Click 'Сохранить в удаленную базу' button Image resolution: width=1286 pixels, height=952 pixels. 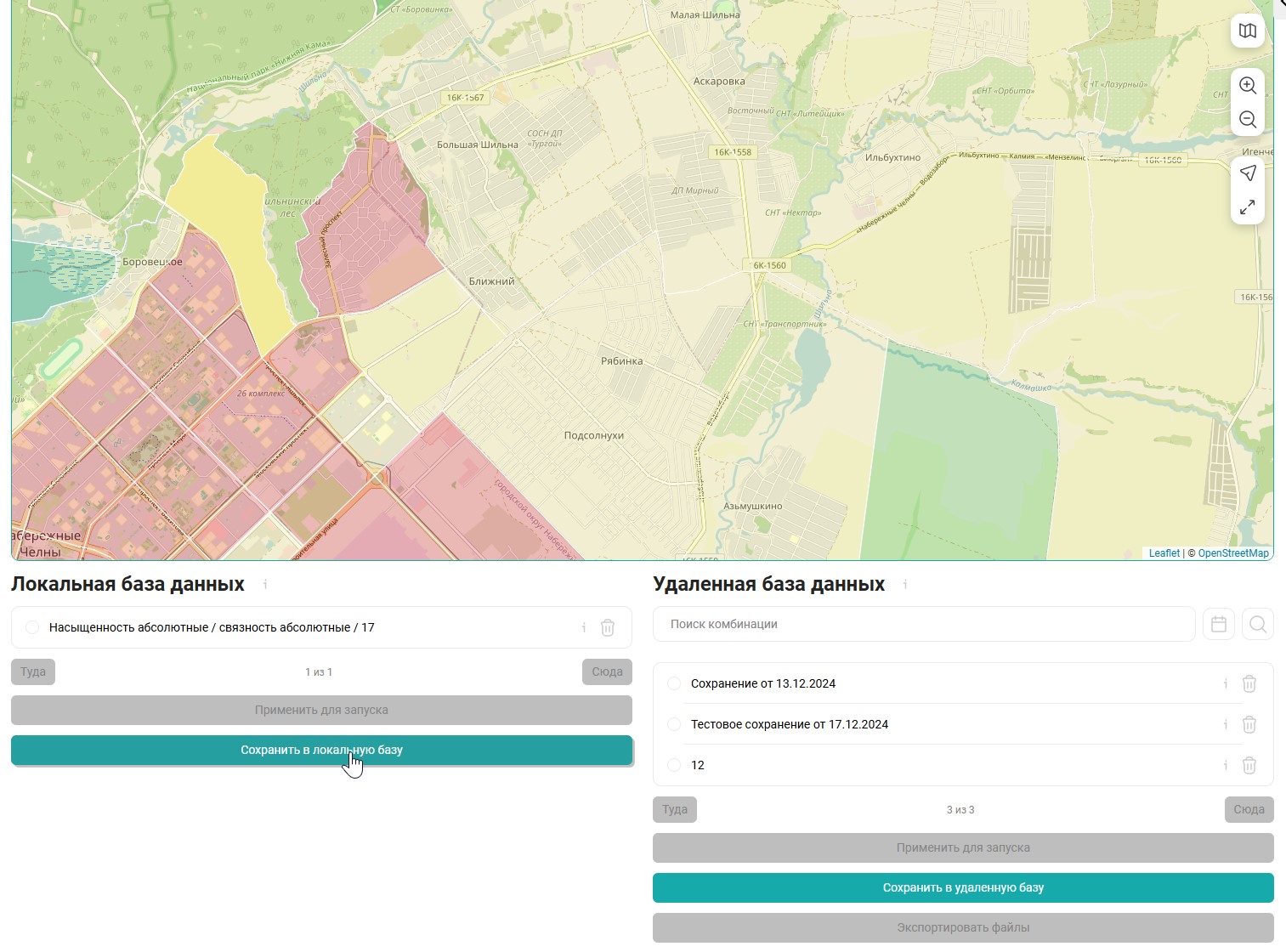(x=962, y=887)
